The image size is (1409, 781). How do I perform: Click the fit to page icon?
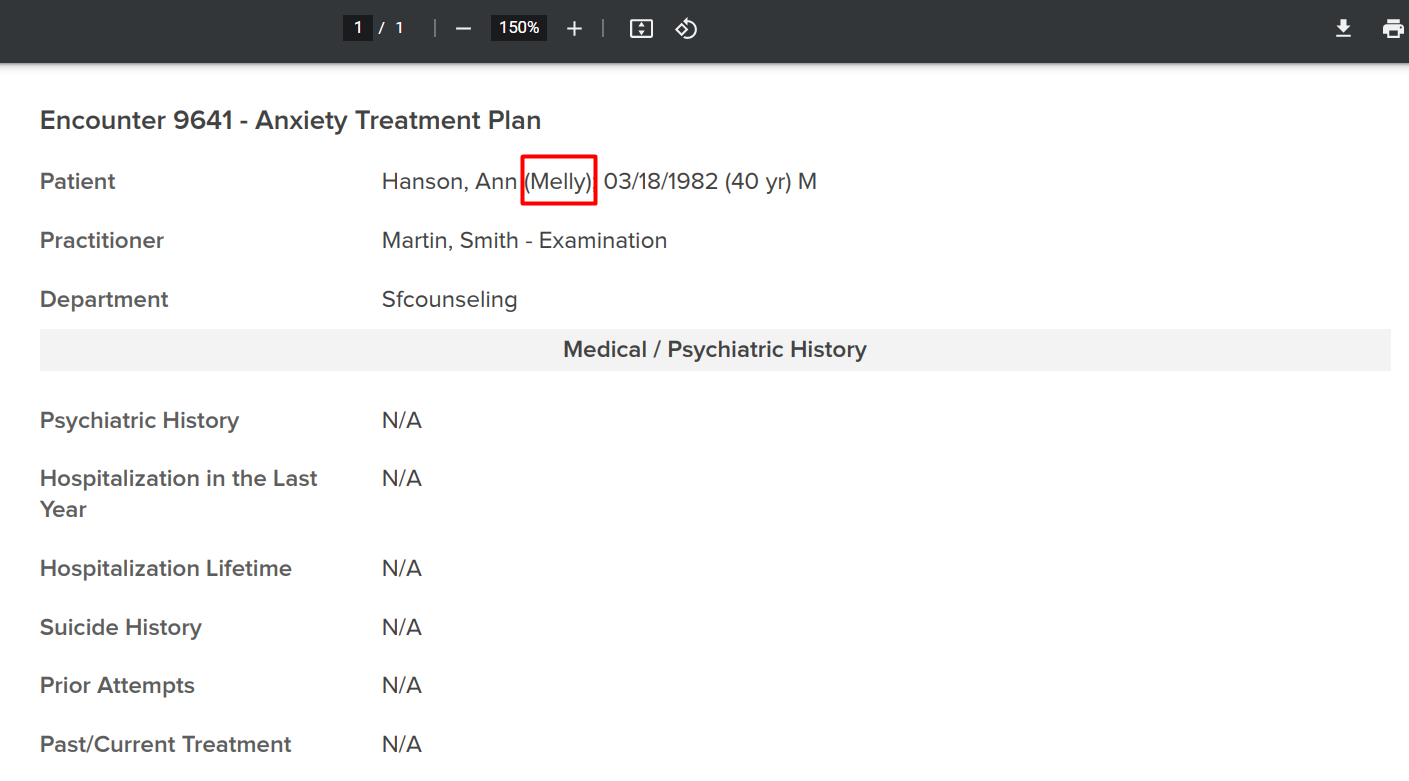pyautogui.click(x=641, y=29)
